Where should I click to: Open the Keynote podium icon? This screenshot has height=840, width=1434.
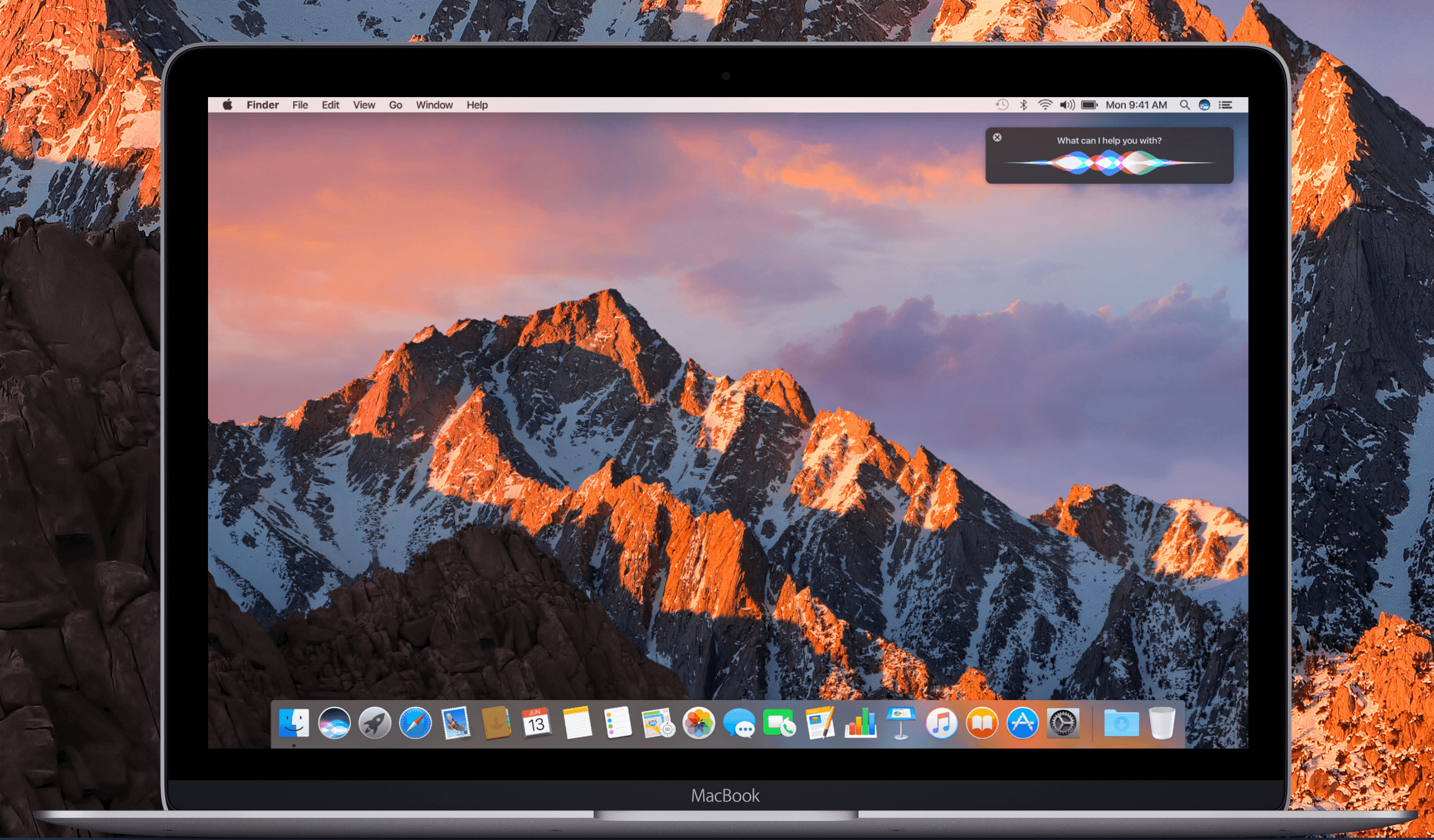[x=901, y=723]
